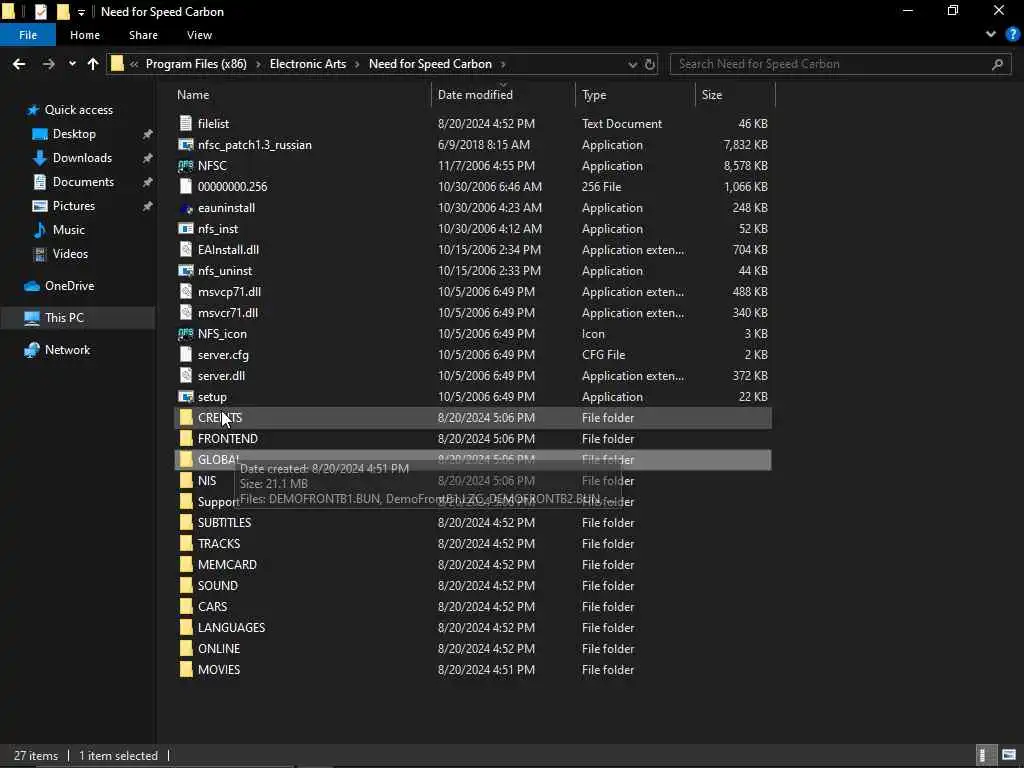Select the SUBTITLES folder name
Image resolution: width=1024 pixels, height=768 pixels.
pos(224,522)
